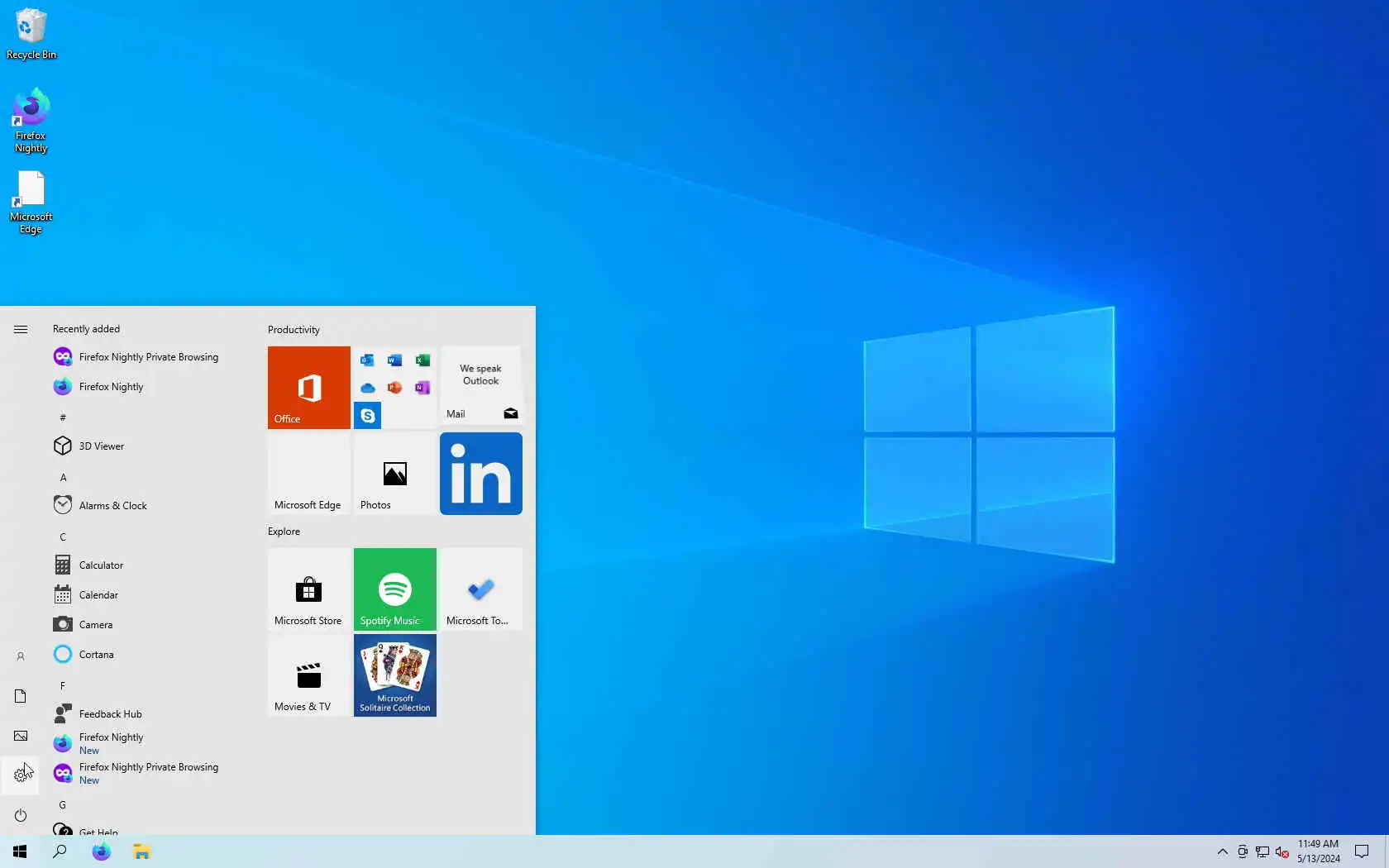1389x868 pixels.
Task: Open the Action Center notifications icon
Action: pos(1362,851)
